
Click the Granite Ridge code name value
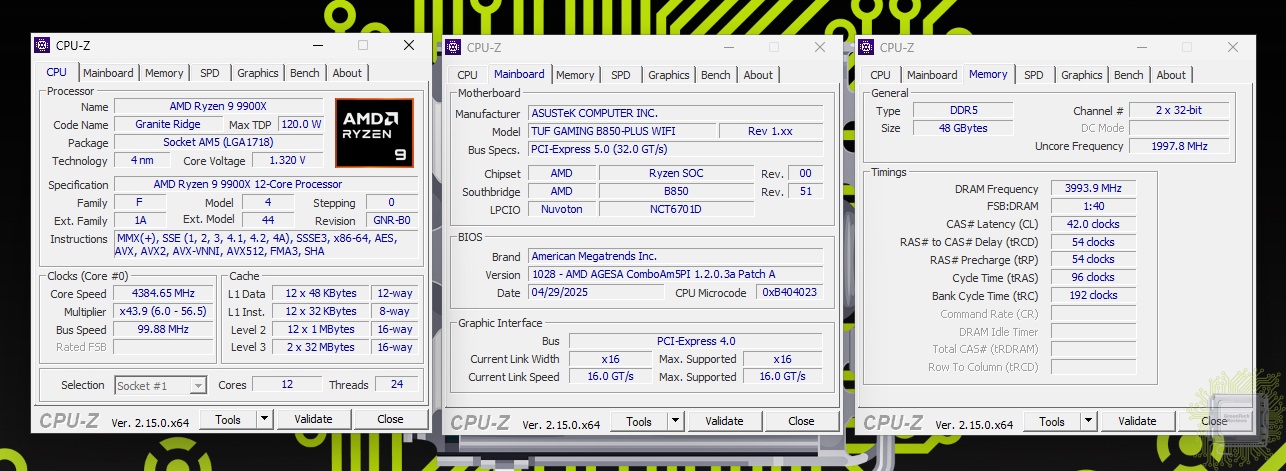click(168, 124)
